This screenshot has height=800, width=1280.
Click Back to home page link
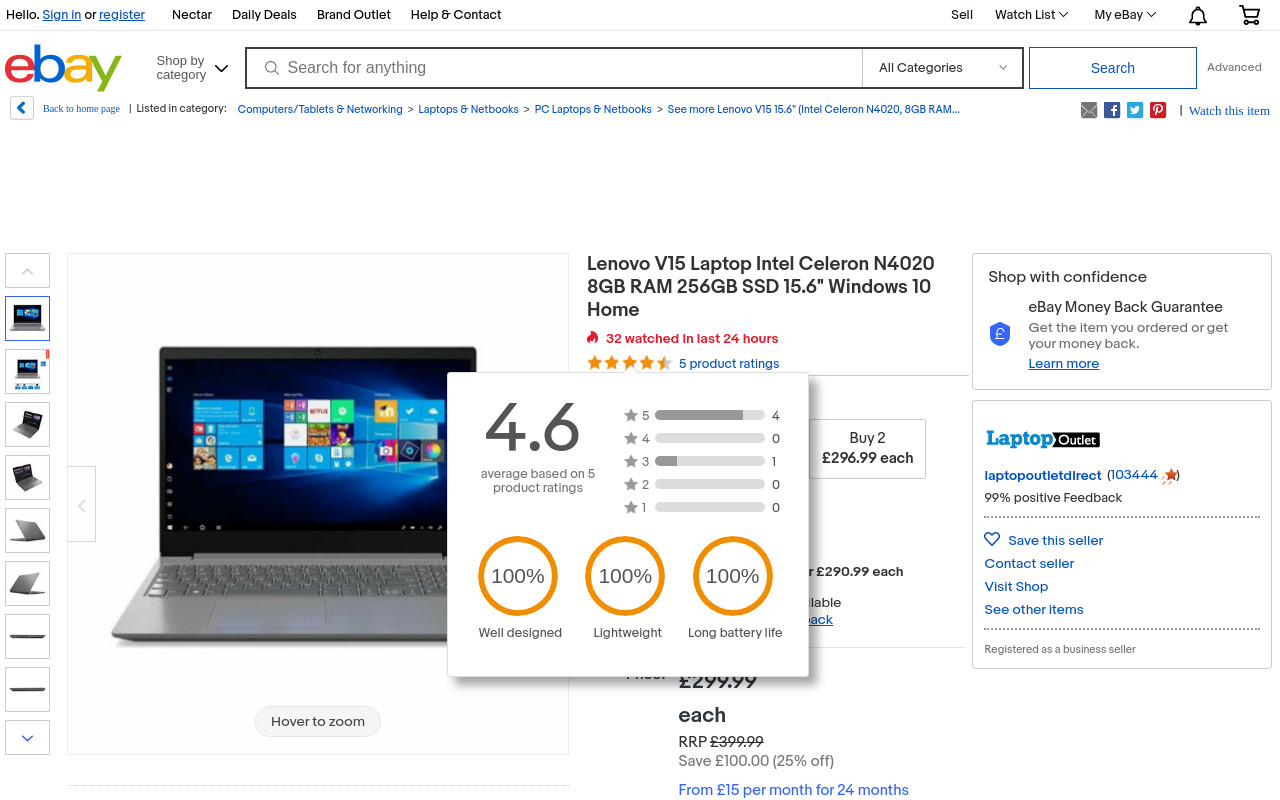pyautogui.click(x=81, y=109)
